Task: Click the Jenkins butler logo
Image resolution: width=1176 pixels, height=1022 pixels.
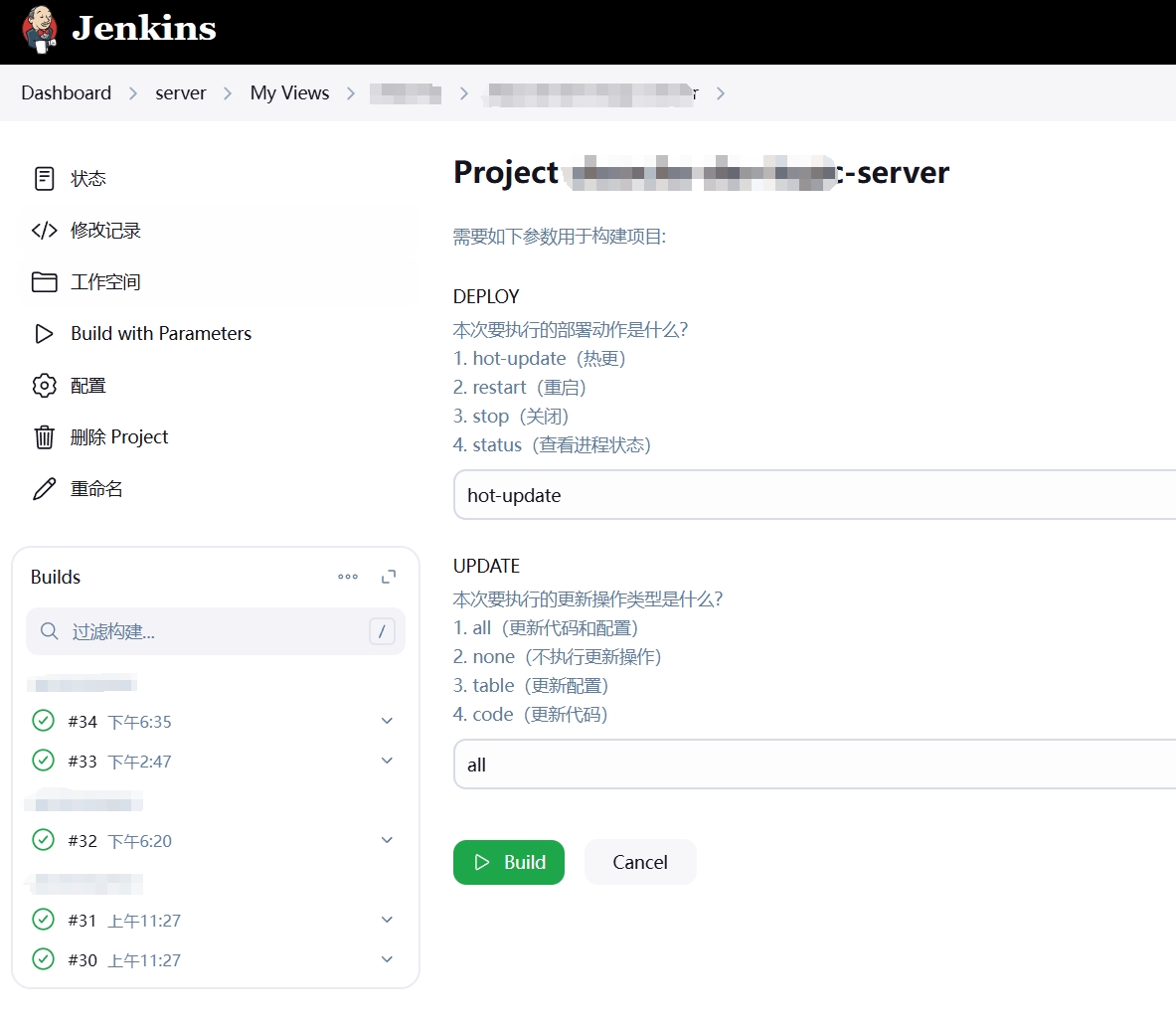Action: click(40, 29)
